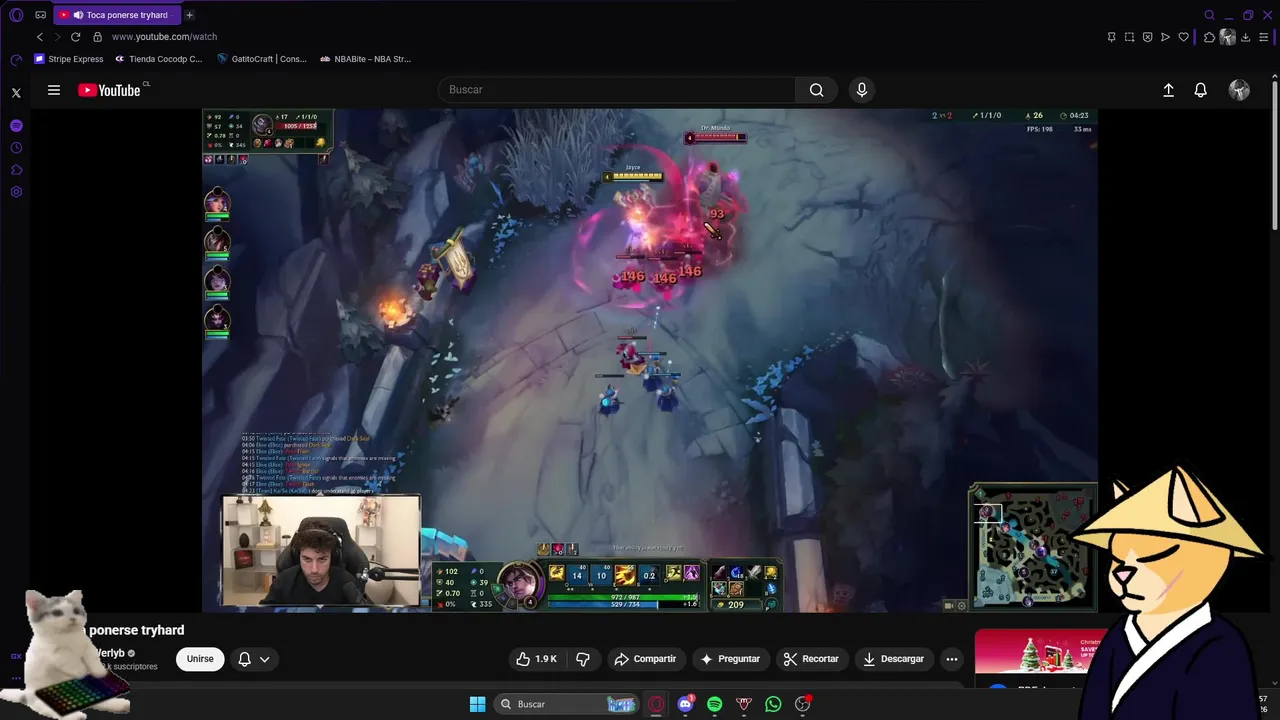Focus the YouTube Buscar search field
The height and width of the screenshot is (720, 1280).
tap(617, 90)
